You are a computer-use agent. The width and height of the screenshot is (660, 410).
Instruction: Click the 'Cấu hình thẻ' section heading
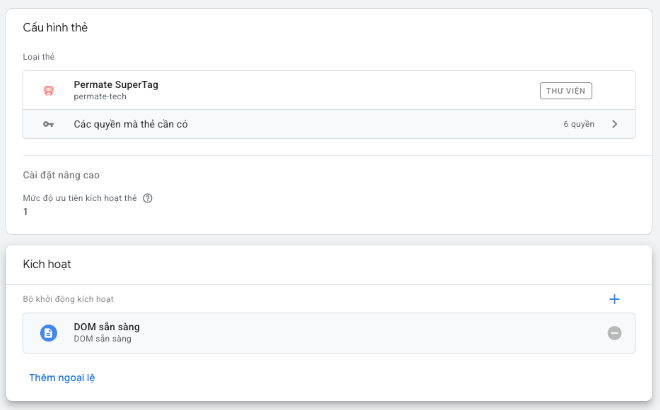[56, 26]
